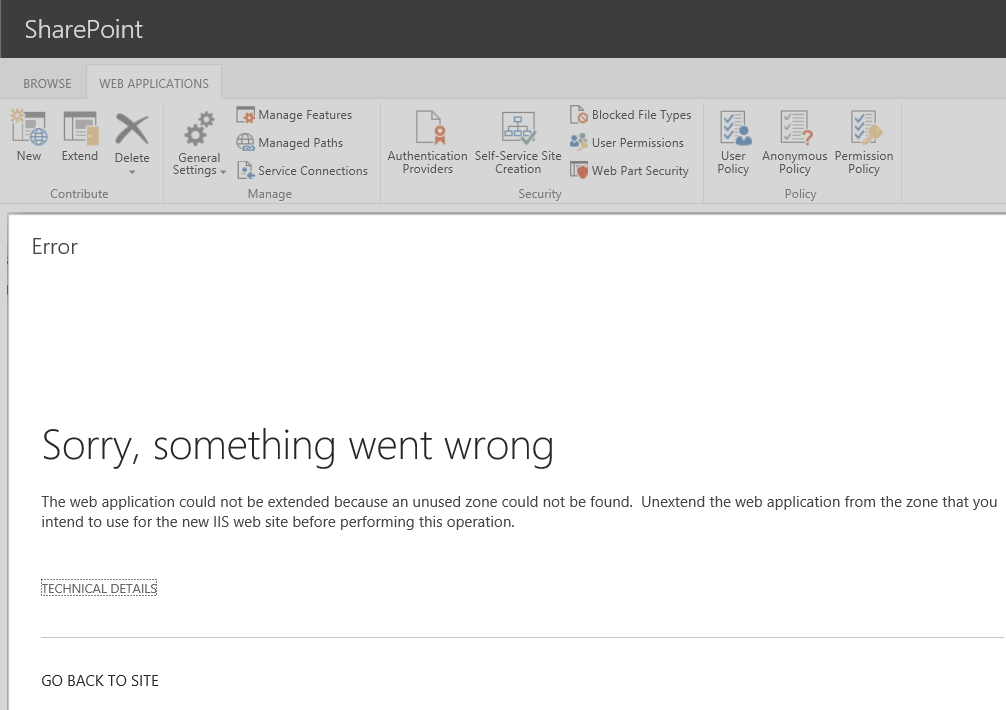Click the Service Connections label
The image size is (1006, 710).
point(313,171)
